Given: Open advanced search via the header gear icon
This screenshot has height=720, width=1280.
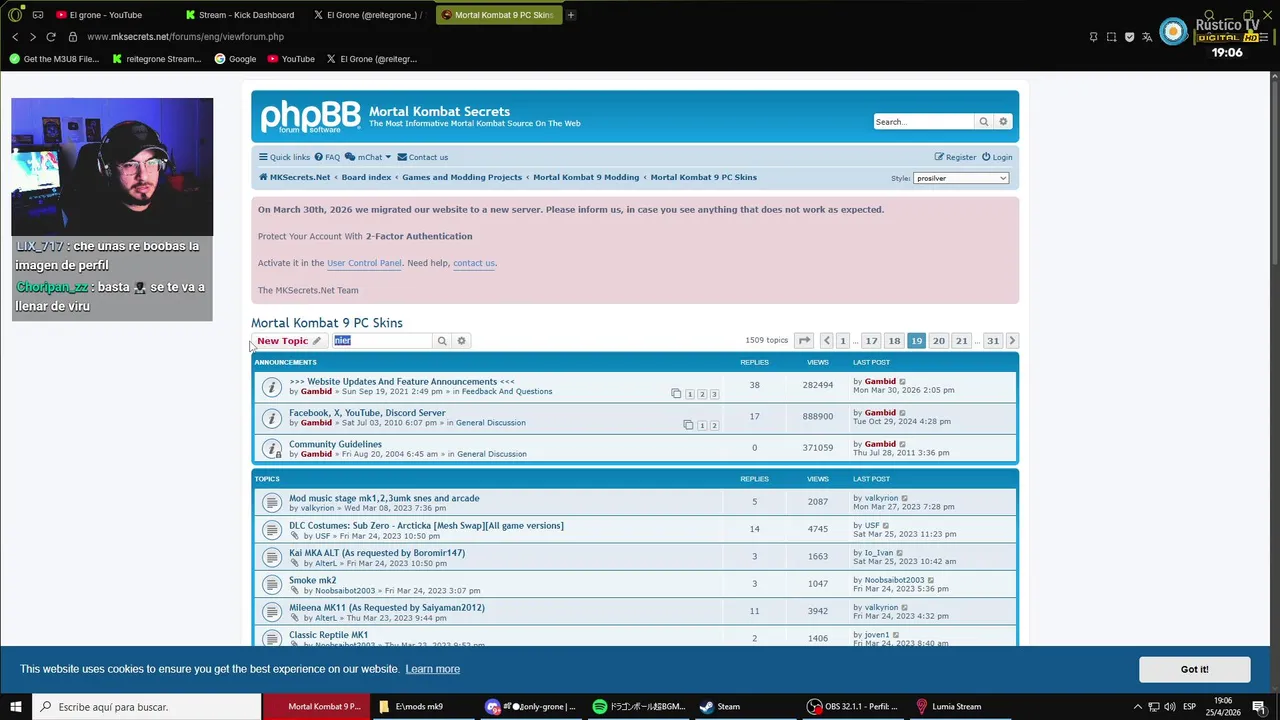Looking at the screenshot, I should 1003,122.
